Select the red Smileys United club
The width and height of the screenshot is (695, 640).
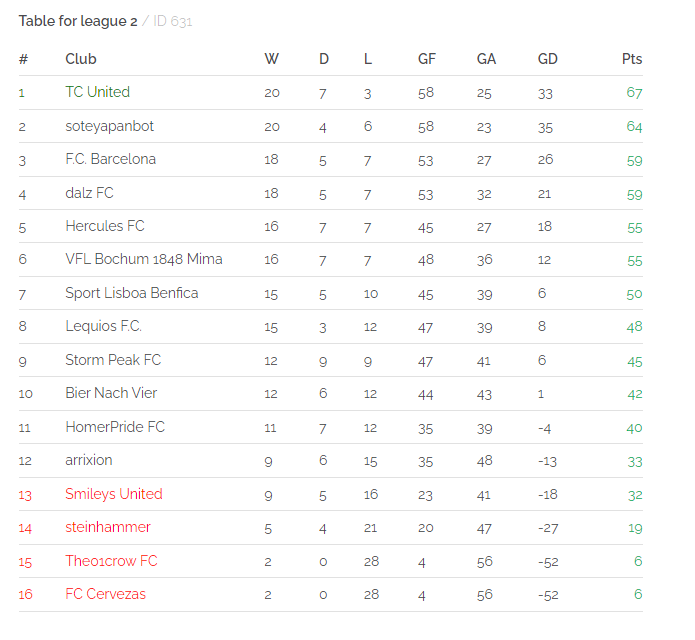coord(114,494)
